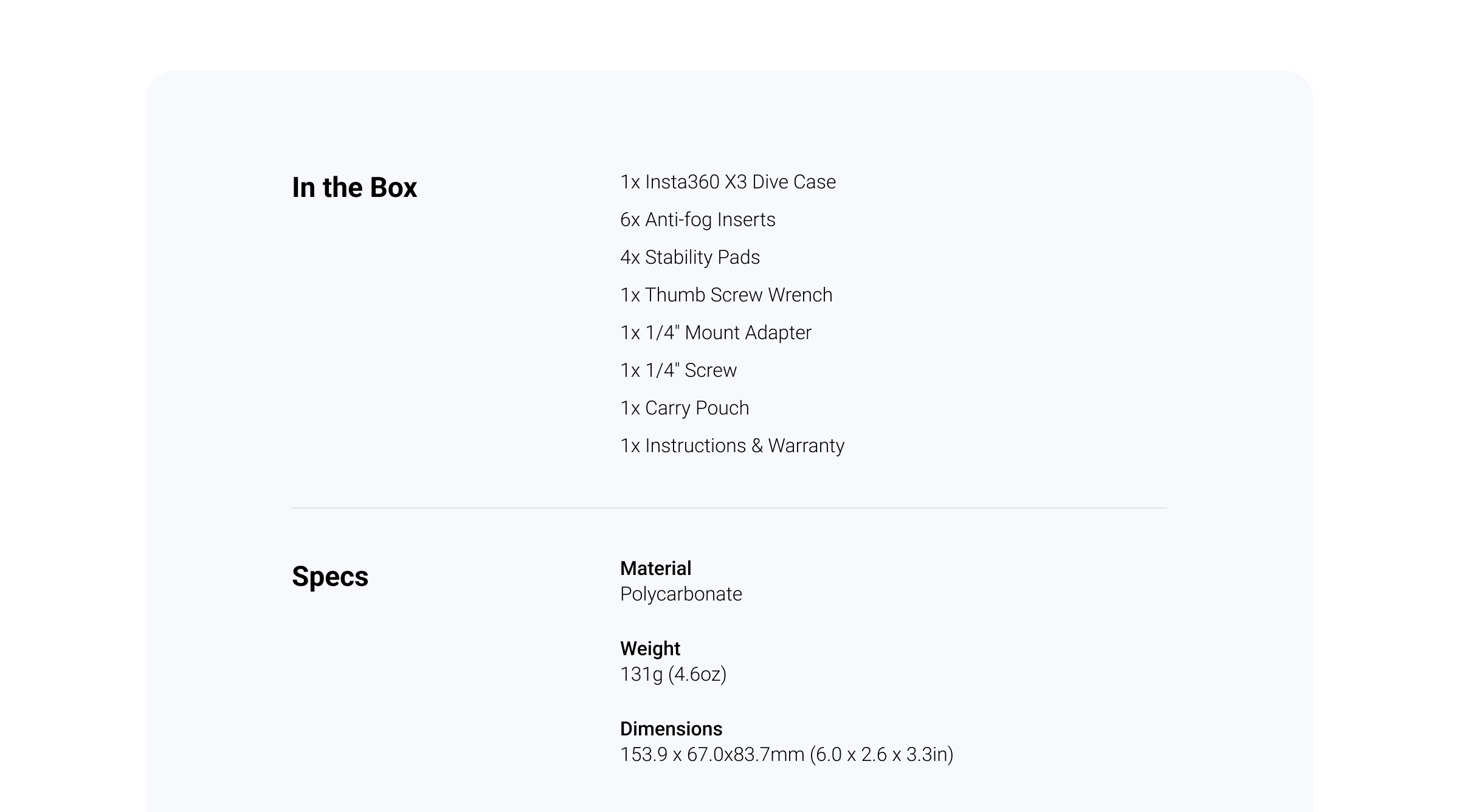Click the 131g weight in grams
The width and height of the screenshot is (1459, 812).
(641, 674)
